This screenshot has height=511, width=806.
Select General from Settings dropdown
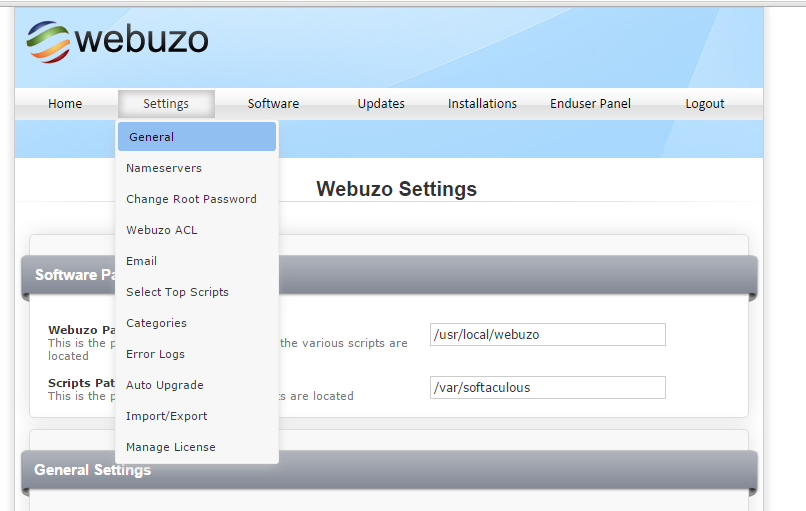coord(197,137)
